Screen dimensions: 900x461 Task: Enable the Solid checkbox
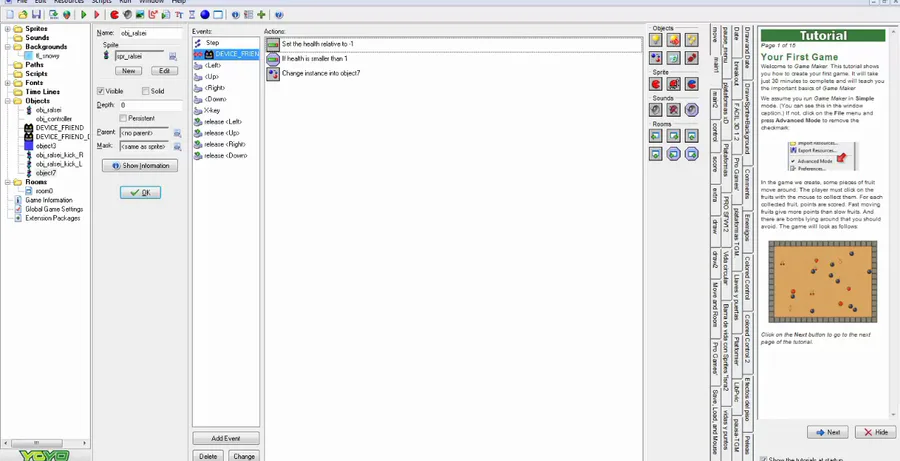[145, 91]
